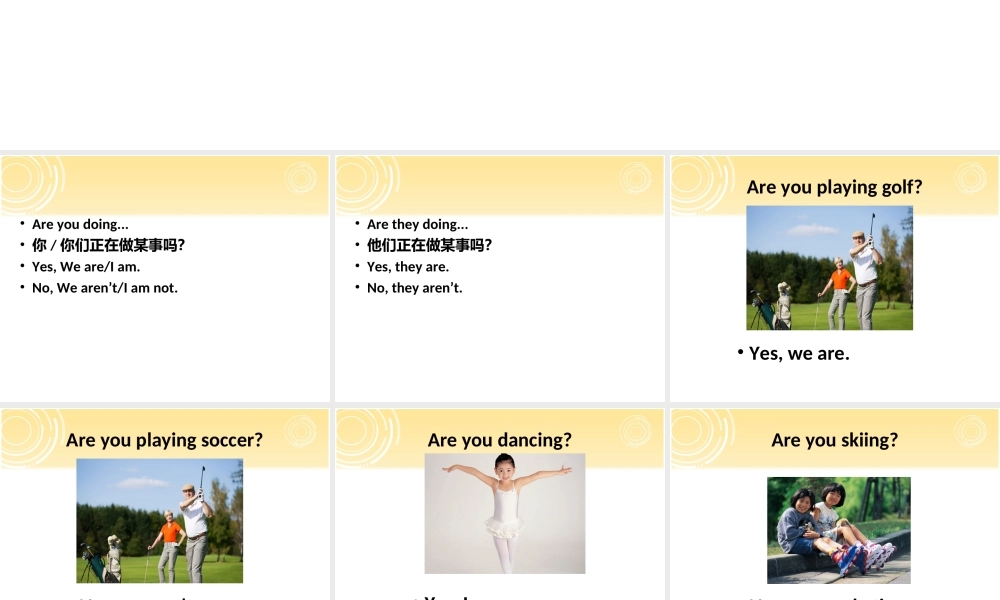Click the ballet dancer image
Viewport: 1000px width, 600px height.
[504, 513]
